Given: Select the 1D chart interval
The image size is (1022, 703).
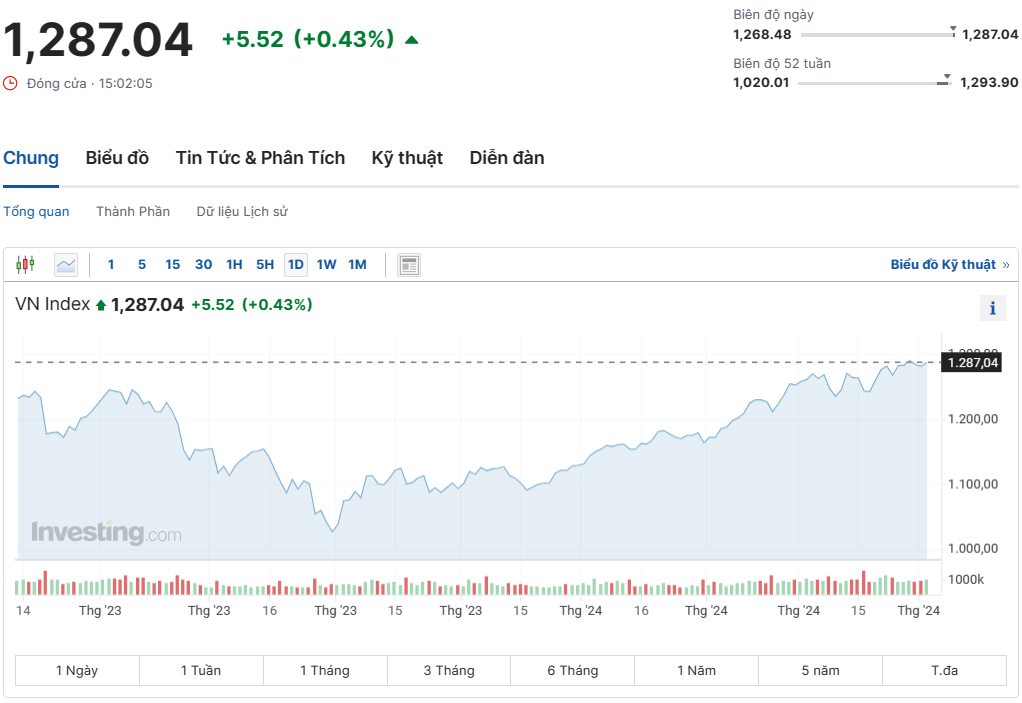Looking at the screenshot, I should tap(295, 265).
